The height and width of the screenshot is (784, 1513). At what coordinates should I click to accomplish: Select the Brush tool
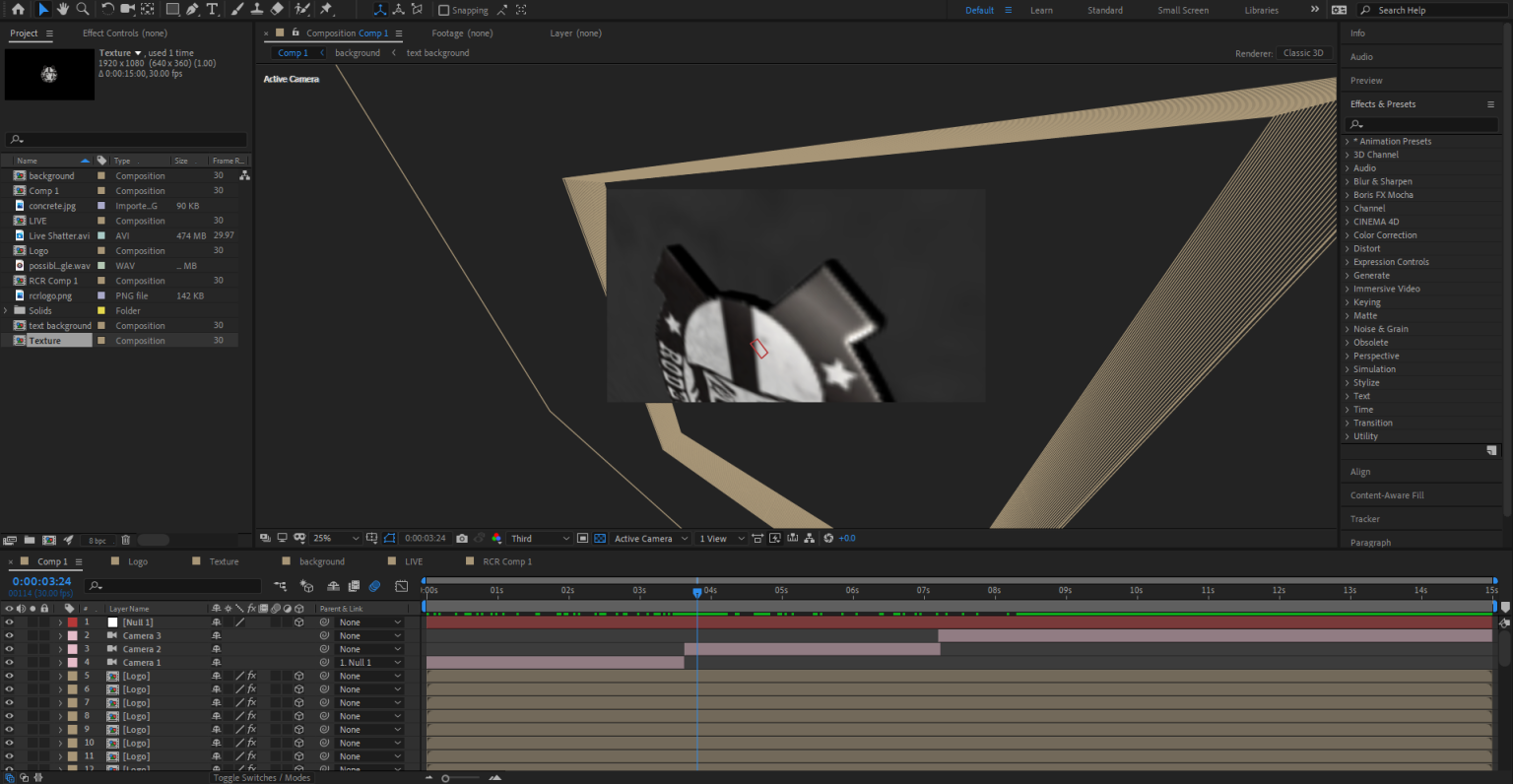tap(237, 9)
